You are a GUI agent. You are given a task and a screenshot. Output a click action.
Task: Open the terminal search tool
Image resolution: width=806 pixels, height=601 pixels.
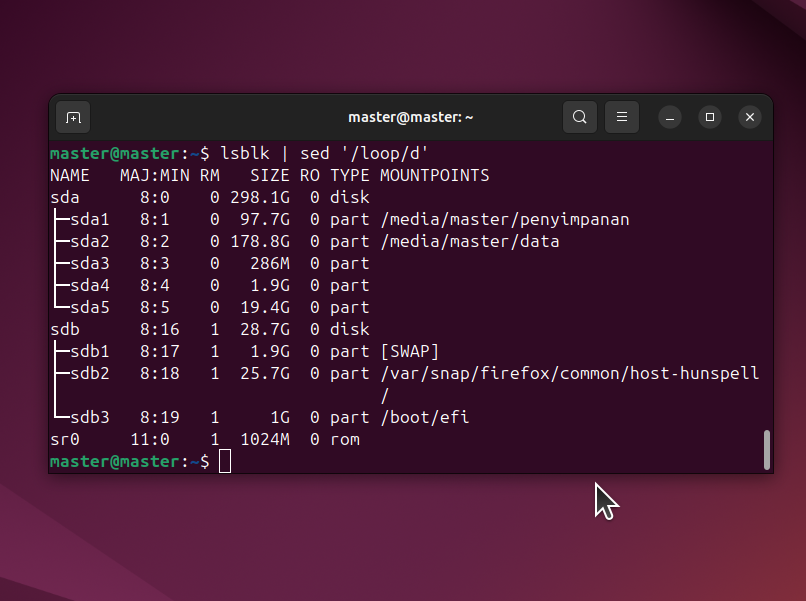tap(580, 118)
